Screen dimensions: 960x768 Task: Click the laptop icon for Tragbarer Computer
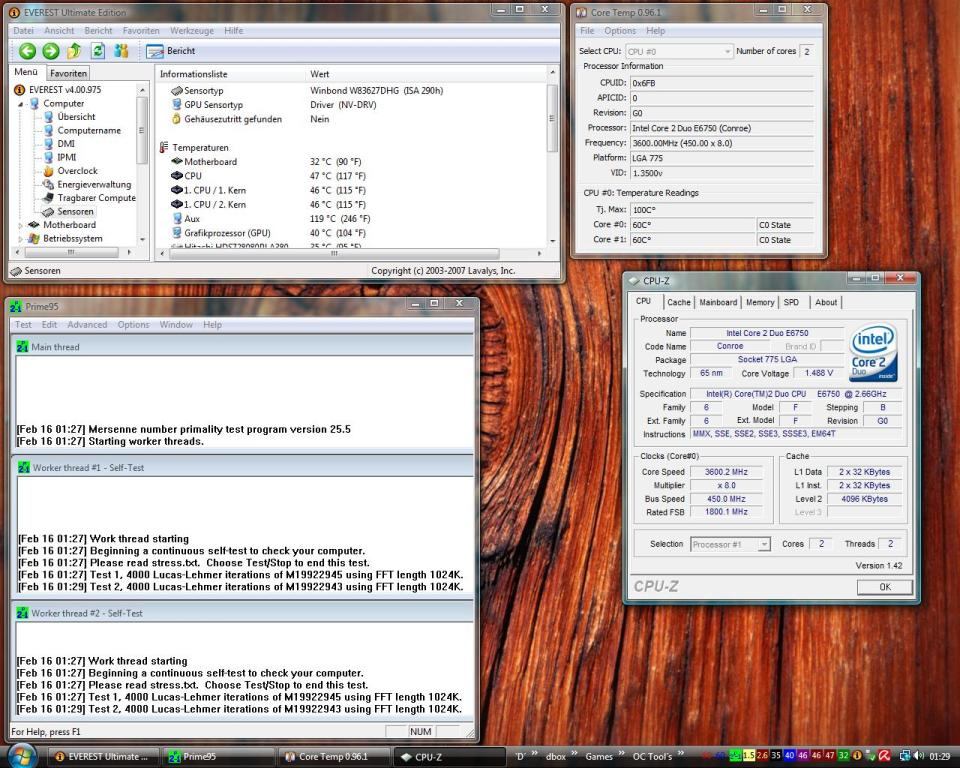pyautogui.click(x=48, y=198)
